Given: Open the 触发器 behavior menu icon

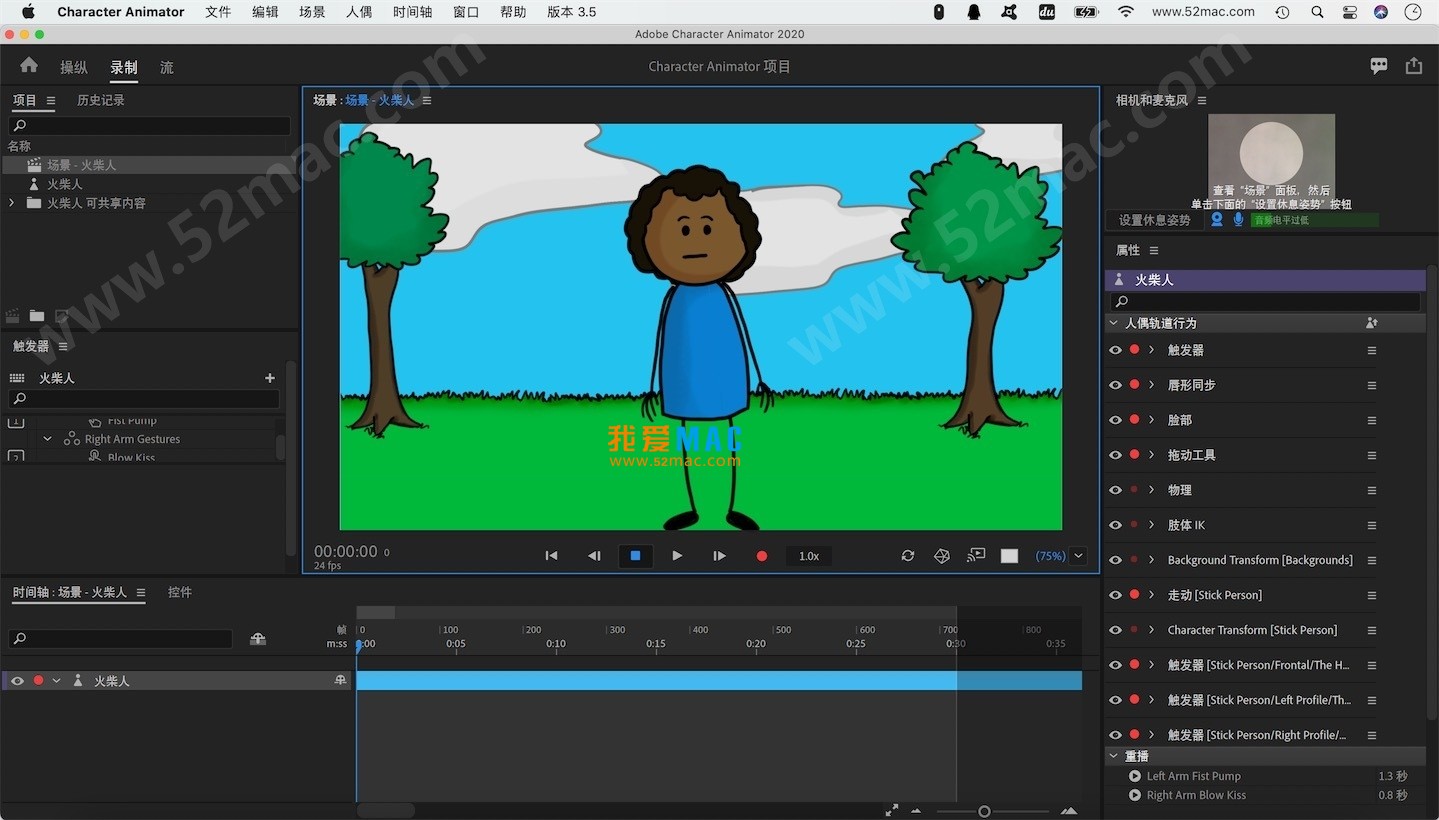Looking at the screenshot, I should 1372,351.
